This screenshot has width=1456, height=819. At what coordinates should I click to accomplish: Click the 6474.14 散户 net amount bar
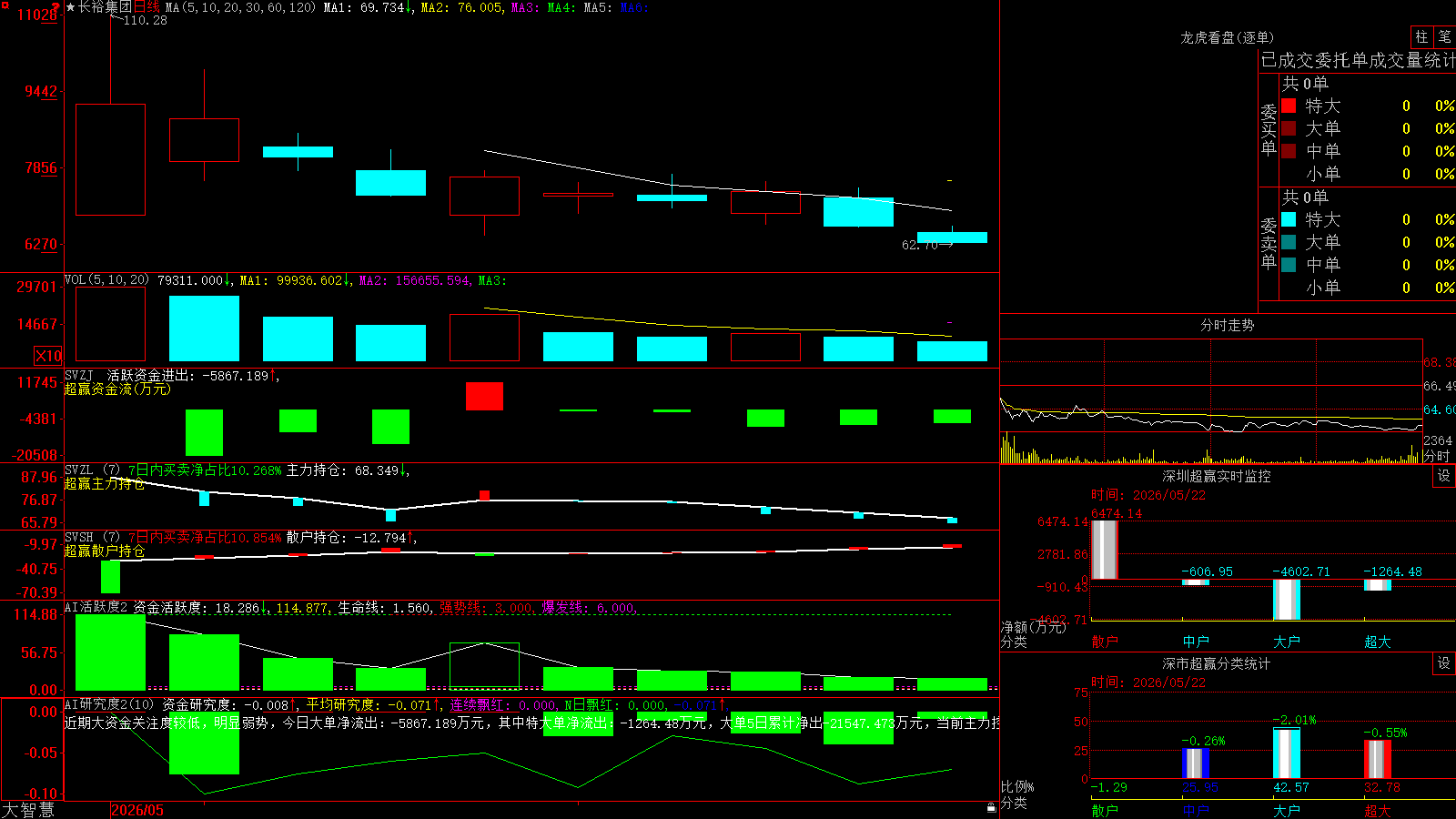tap(1105, 550)
